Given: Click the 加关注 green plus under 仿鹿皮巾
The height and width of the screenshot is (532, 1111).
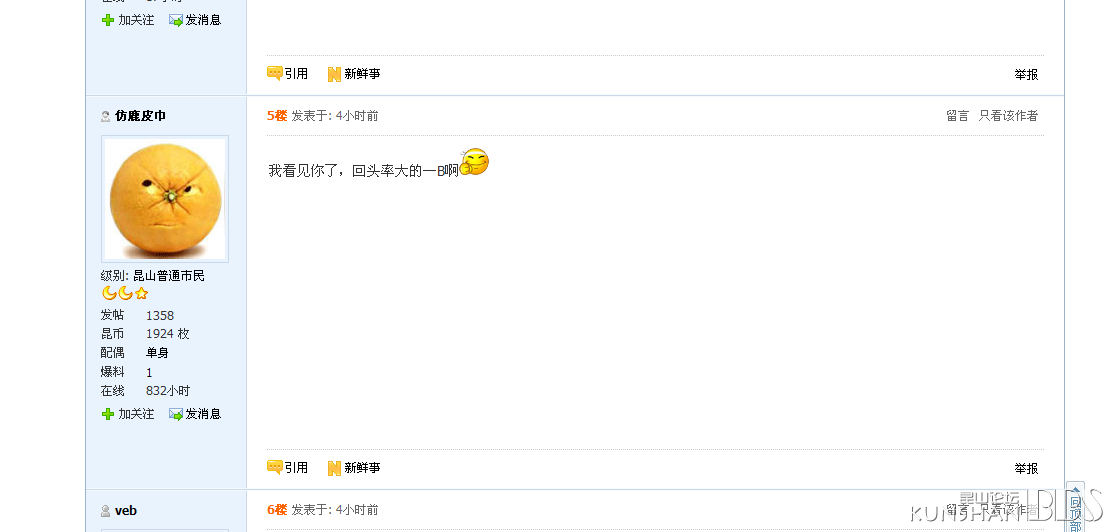Looking at the screenshot, I should tap(108, 414).
